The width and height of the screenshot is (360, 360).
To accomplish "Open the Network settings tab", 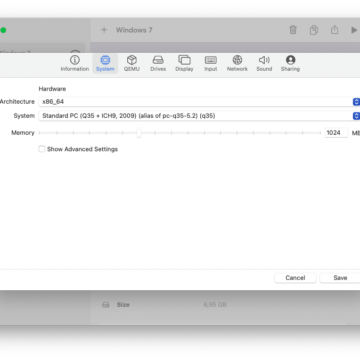I will (x=237, y=63).
